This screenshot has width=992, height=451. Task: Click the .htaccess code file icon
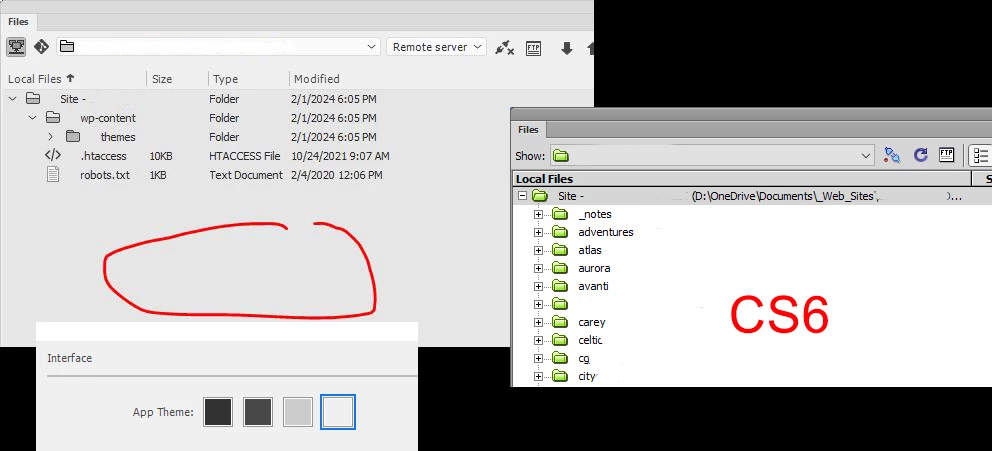53,155
